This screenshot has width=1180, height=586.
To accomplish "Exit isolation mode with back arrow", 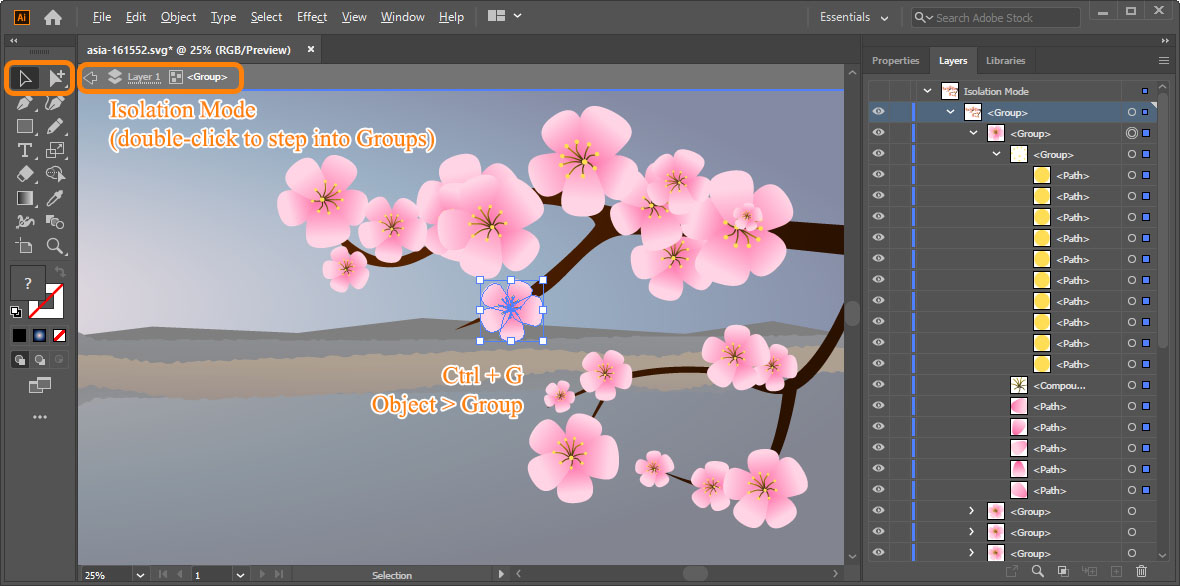I will 91,77.
